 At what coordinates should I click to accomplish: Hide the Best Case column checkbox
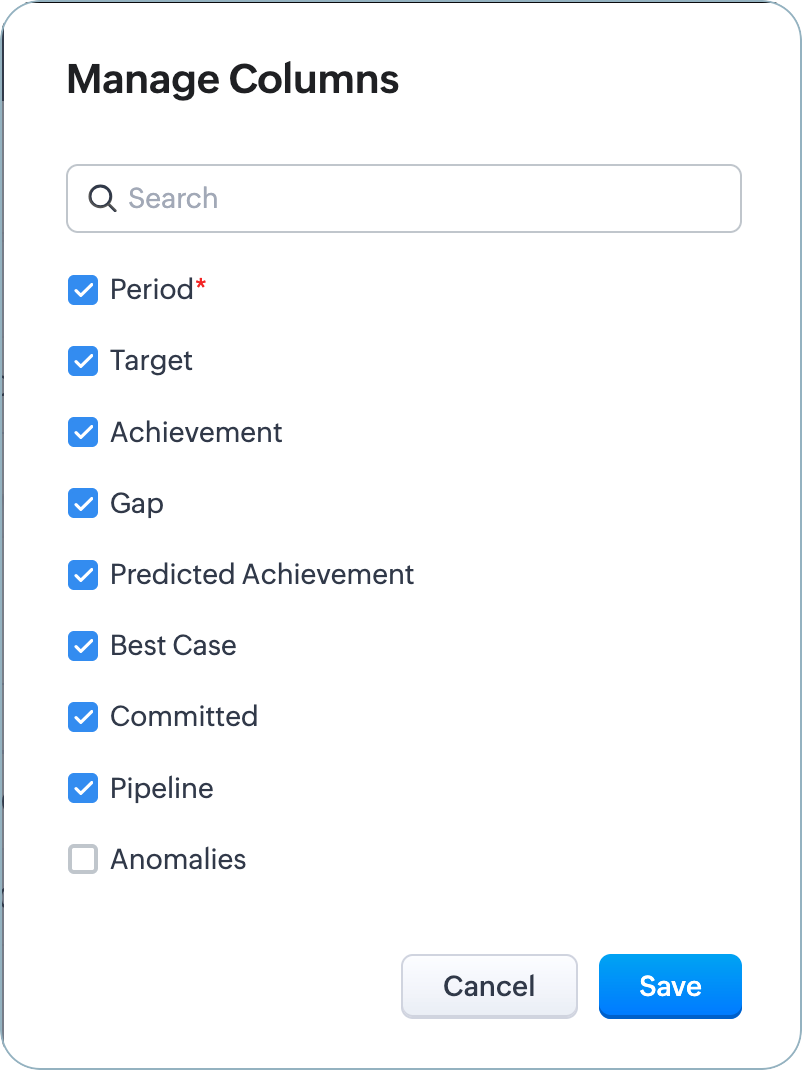[83, 646]
